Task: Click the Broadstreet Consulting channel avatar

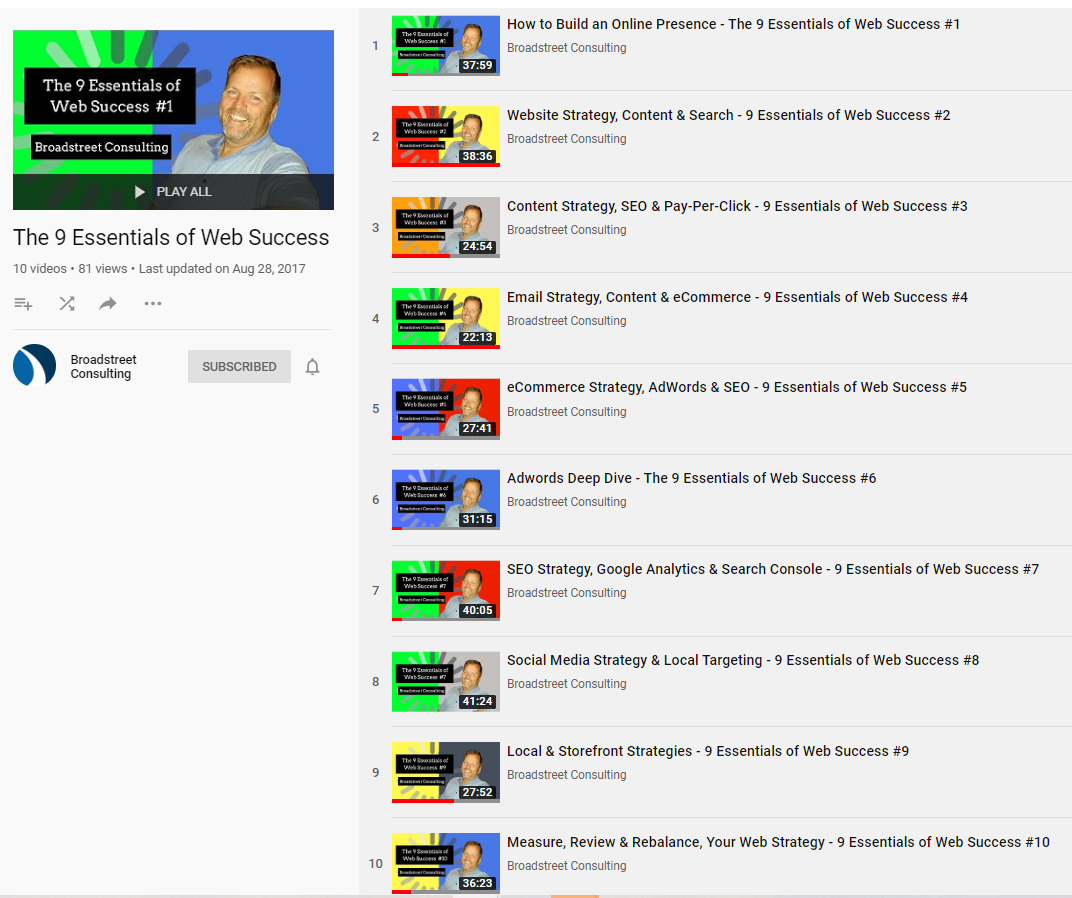Action: coord(34,365)
